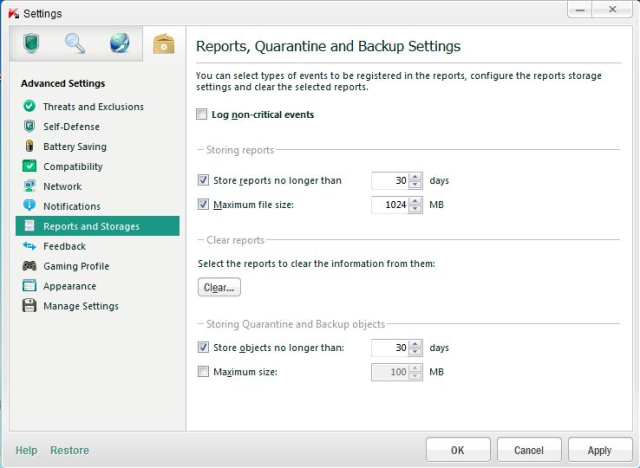Screen dimensions: 640x468
Task: Toggle Maximum file size checkbox
Action: coord(203,205)
